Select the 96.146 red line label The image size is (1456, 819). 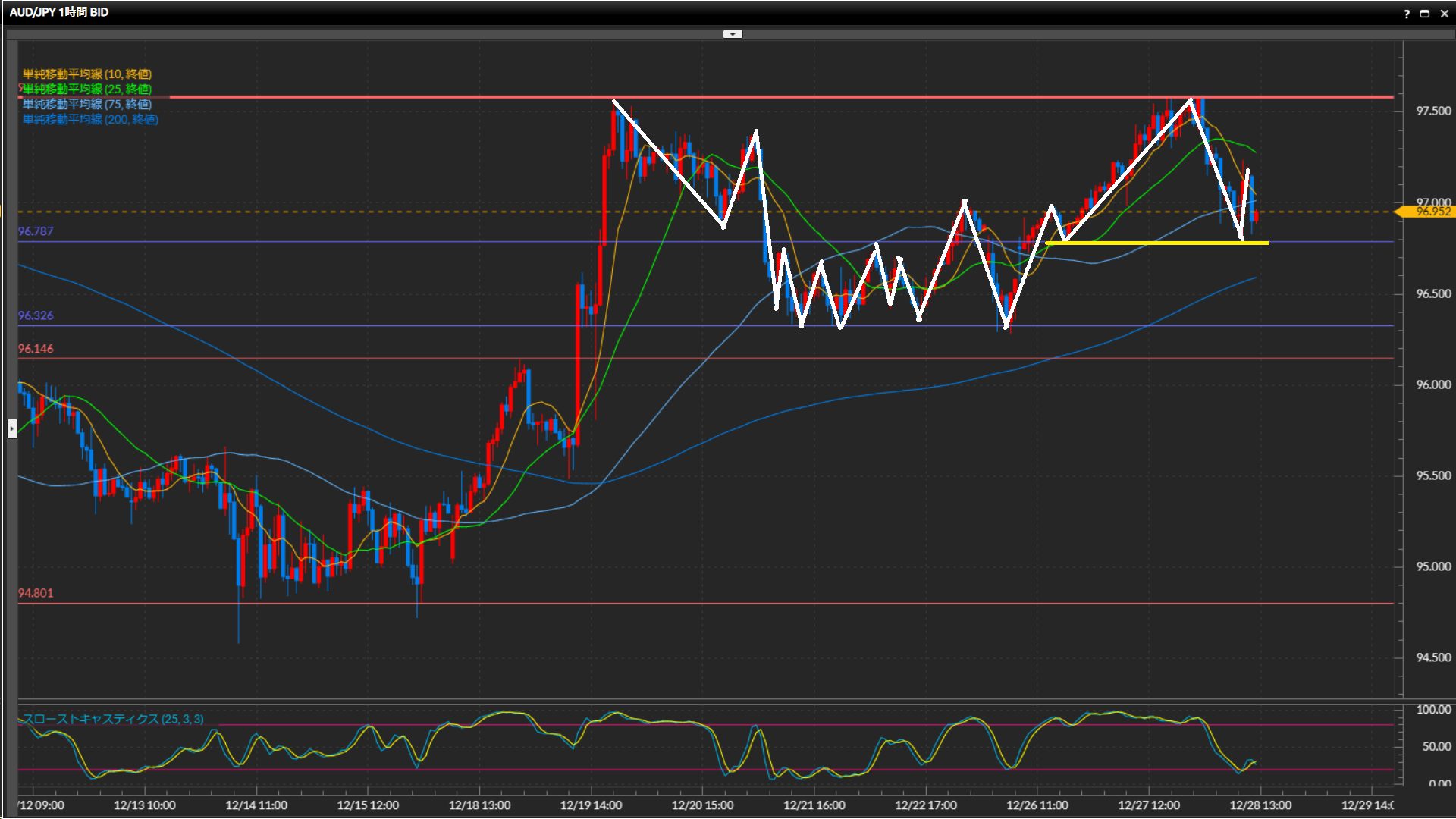click(x=36, y=349)
